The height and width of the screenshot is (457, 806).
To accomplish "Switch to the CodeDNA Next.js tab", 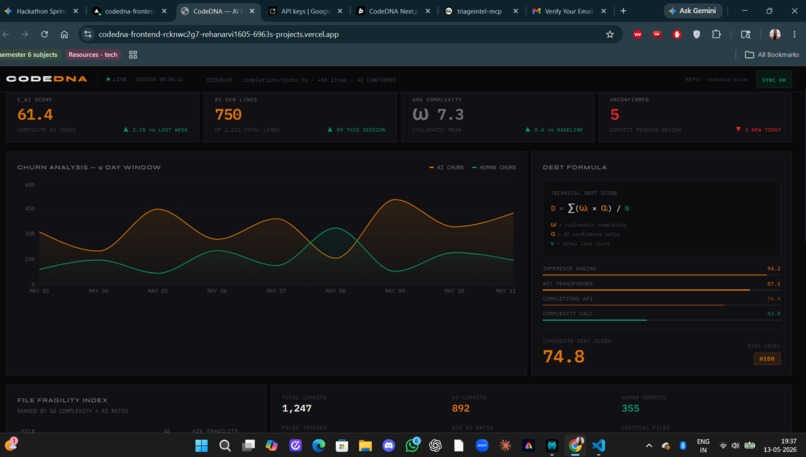I will [x=393, y=11].
